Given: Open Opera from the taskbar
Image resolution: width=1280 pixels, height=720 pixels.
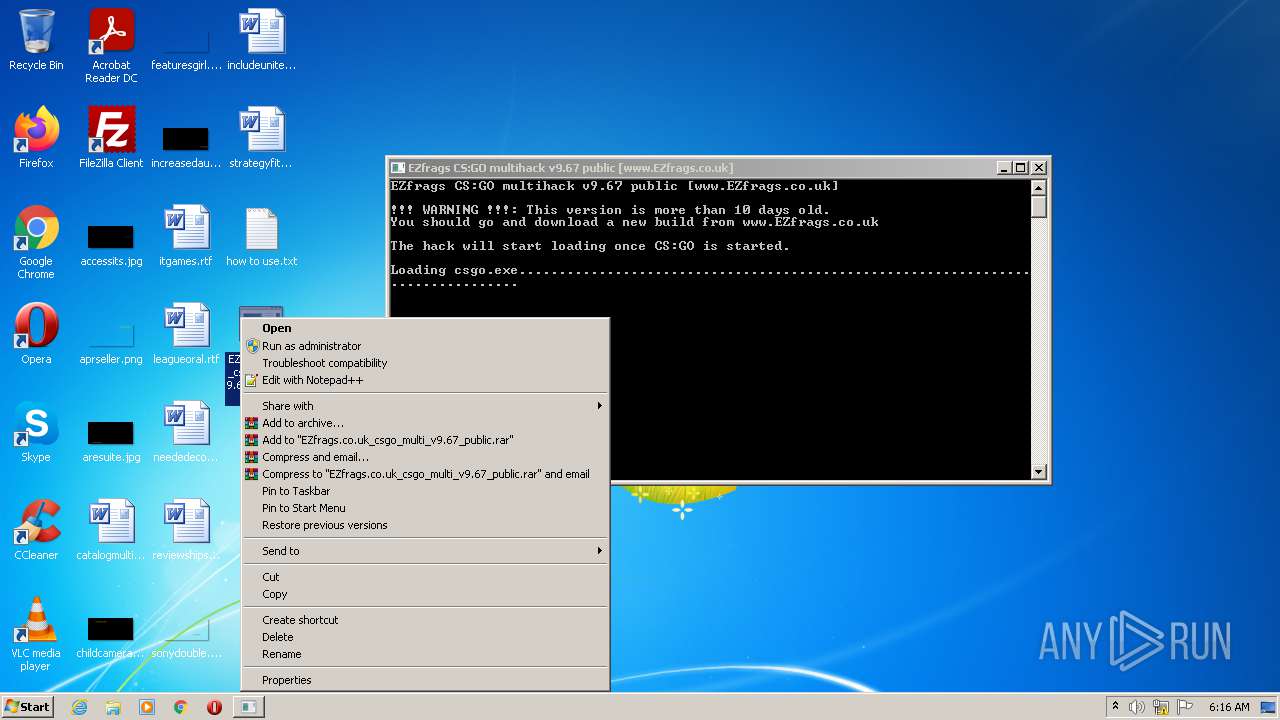Looking at the screenshot, I should [214, 707].
